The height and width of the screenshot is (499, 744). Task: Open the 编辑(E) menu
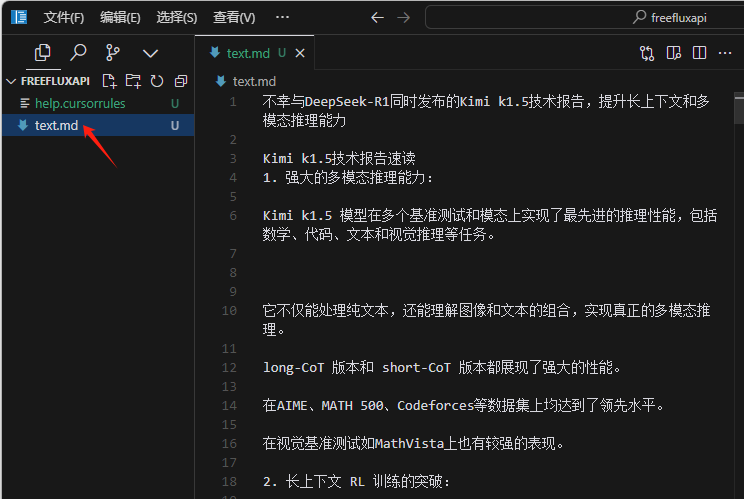pos(120,18)
